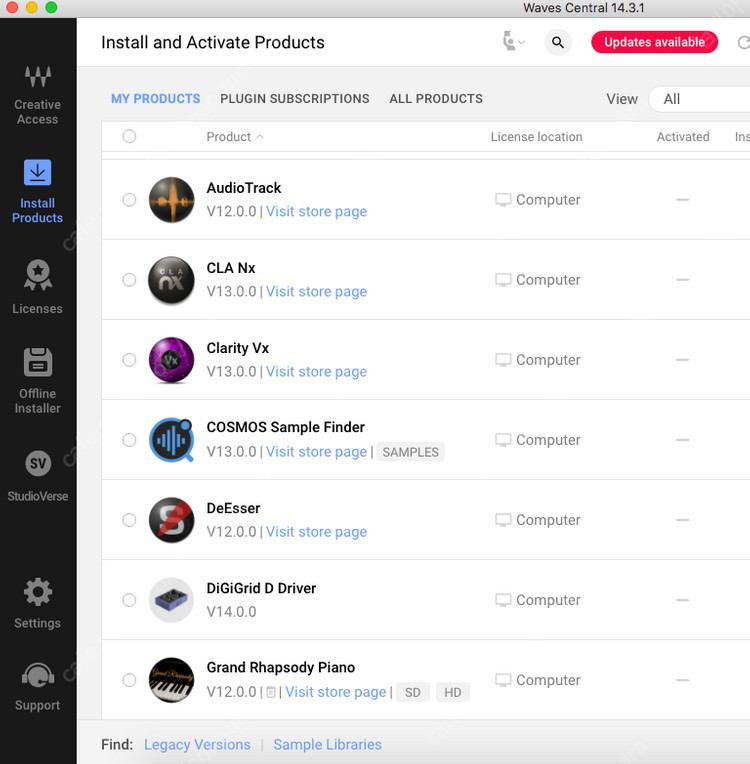This screenshot has width=750, height=764.
Task: Sort list by Product column header
Action: [x=229, y=137]
